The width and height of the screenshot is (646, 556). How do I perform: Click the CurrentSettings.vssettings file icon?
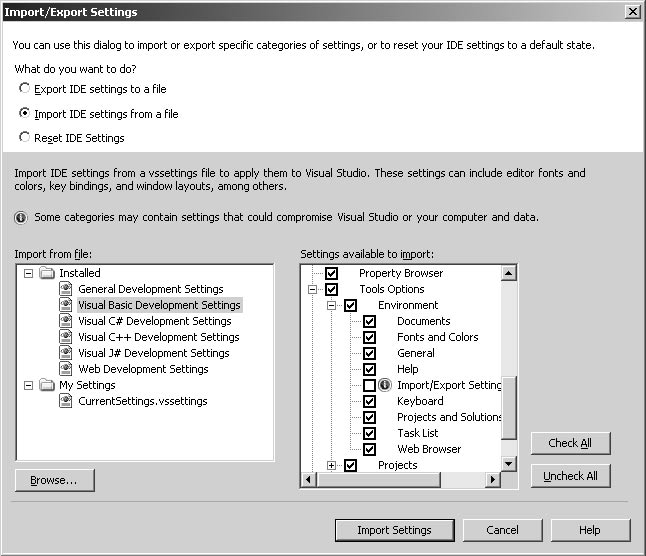pyautogui.click(x=66, y=401)
